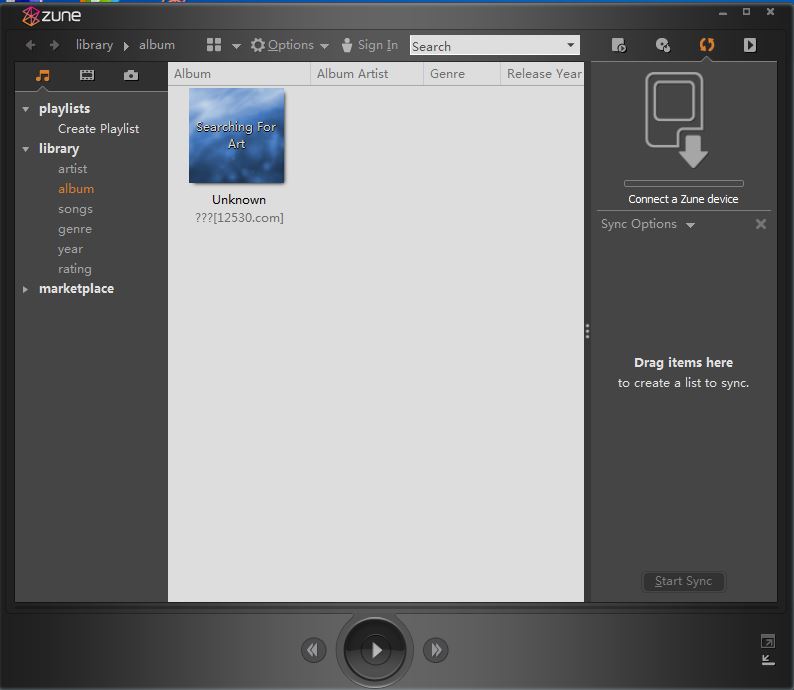Switch to compact mode icon
This screenshot has height=690, width=794.
tap(768, 660)
